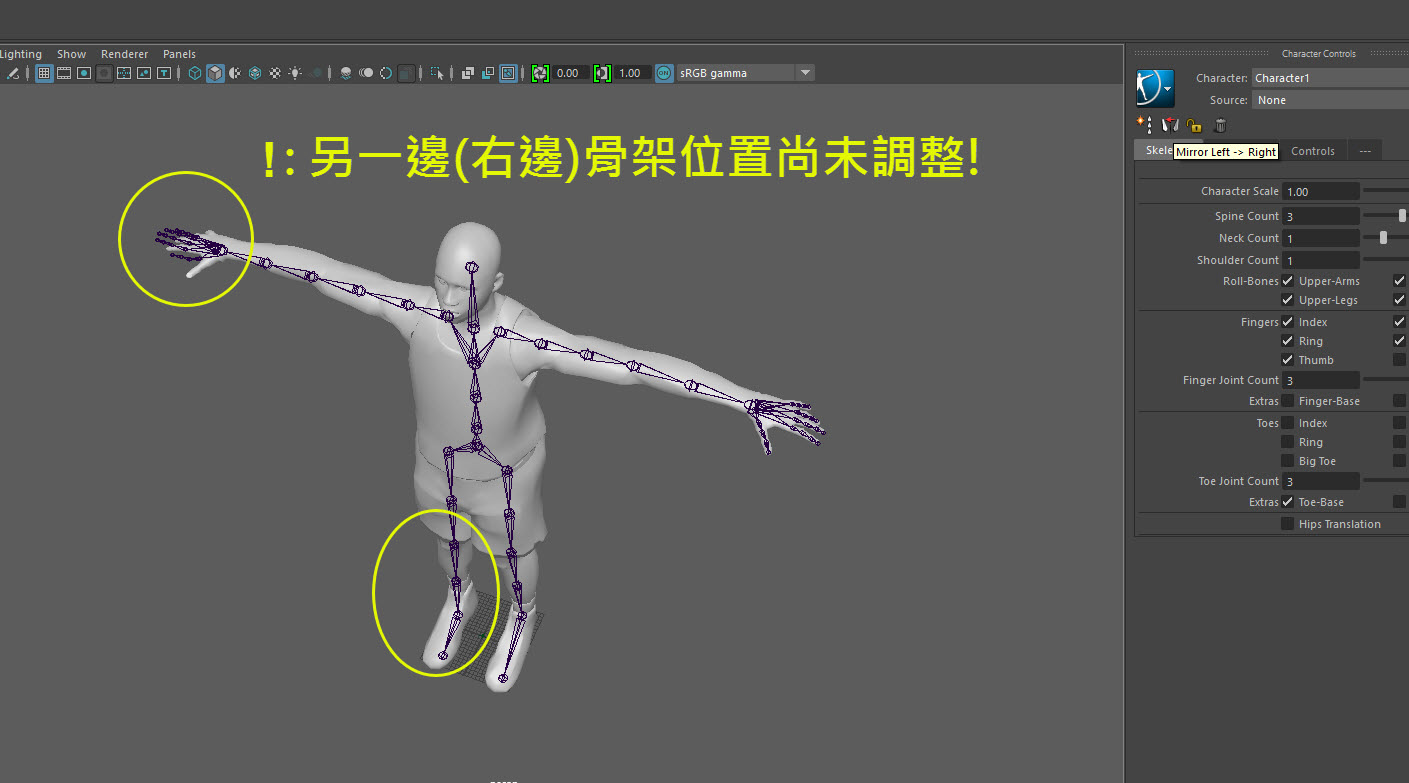Enable Hips Translation checkbox

point(1288,524)
